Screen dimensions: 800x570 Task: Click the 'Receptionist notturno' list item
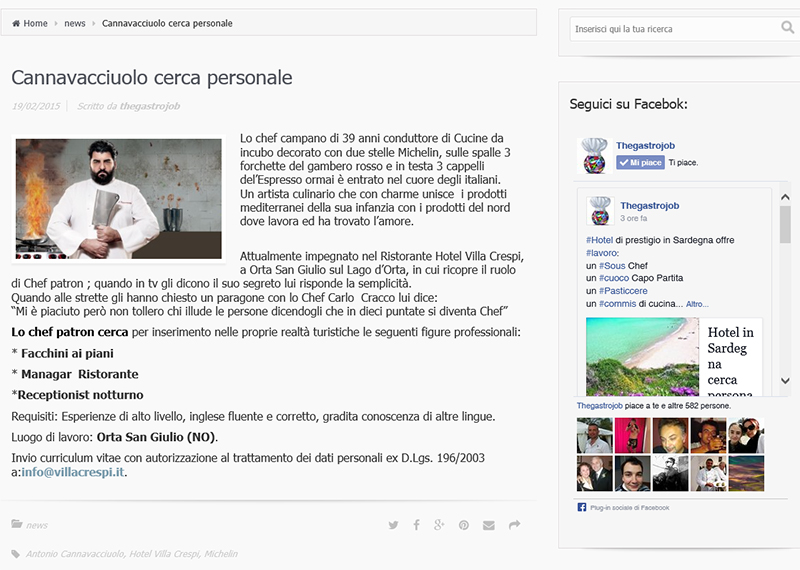click(x=80, y=395)
